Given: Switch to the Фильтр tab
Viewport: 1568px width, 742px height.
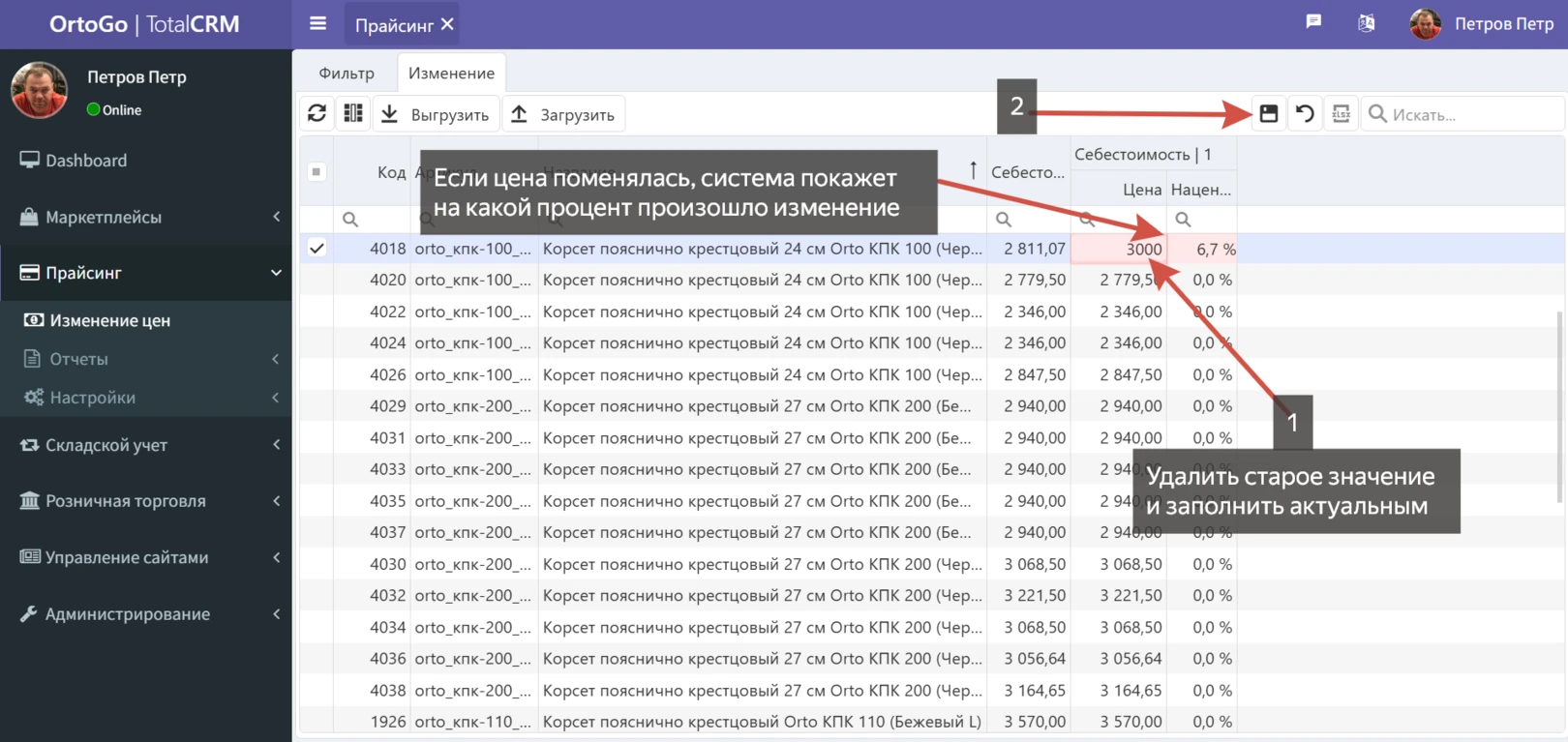Looking at the screenshot, I should click(x=347, y=74).
